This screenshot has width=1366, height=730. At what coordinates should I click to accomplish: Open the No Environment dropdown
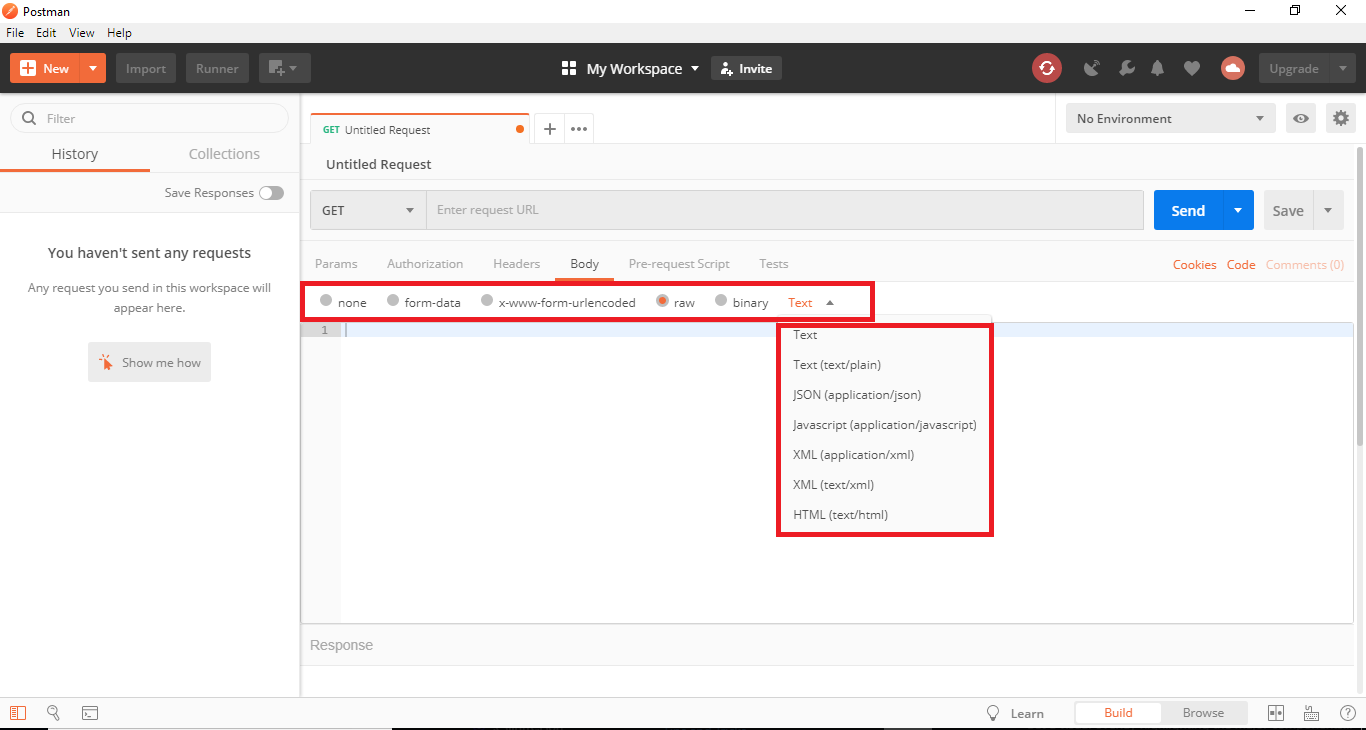pos(1170,118)
